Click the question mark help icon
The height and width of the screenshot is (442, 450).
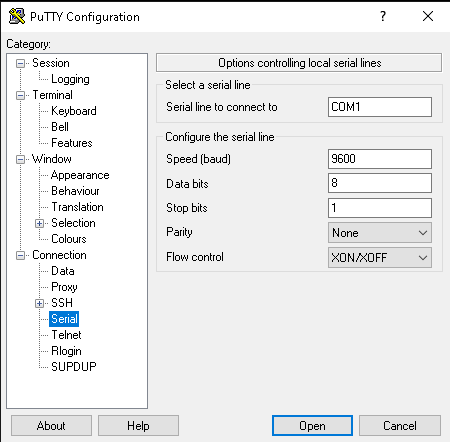coord(383,16)
